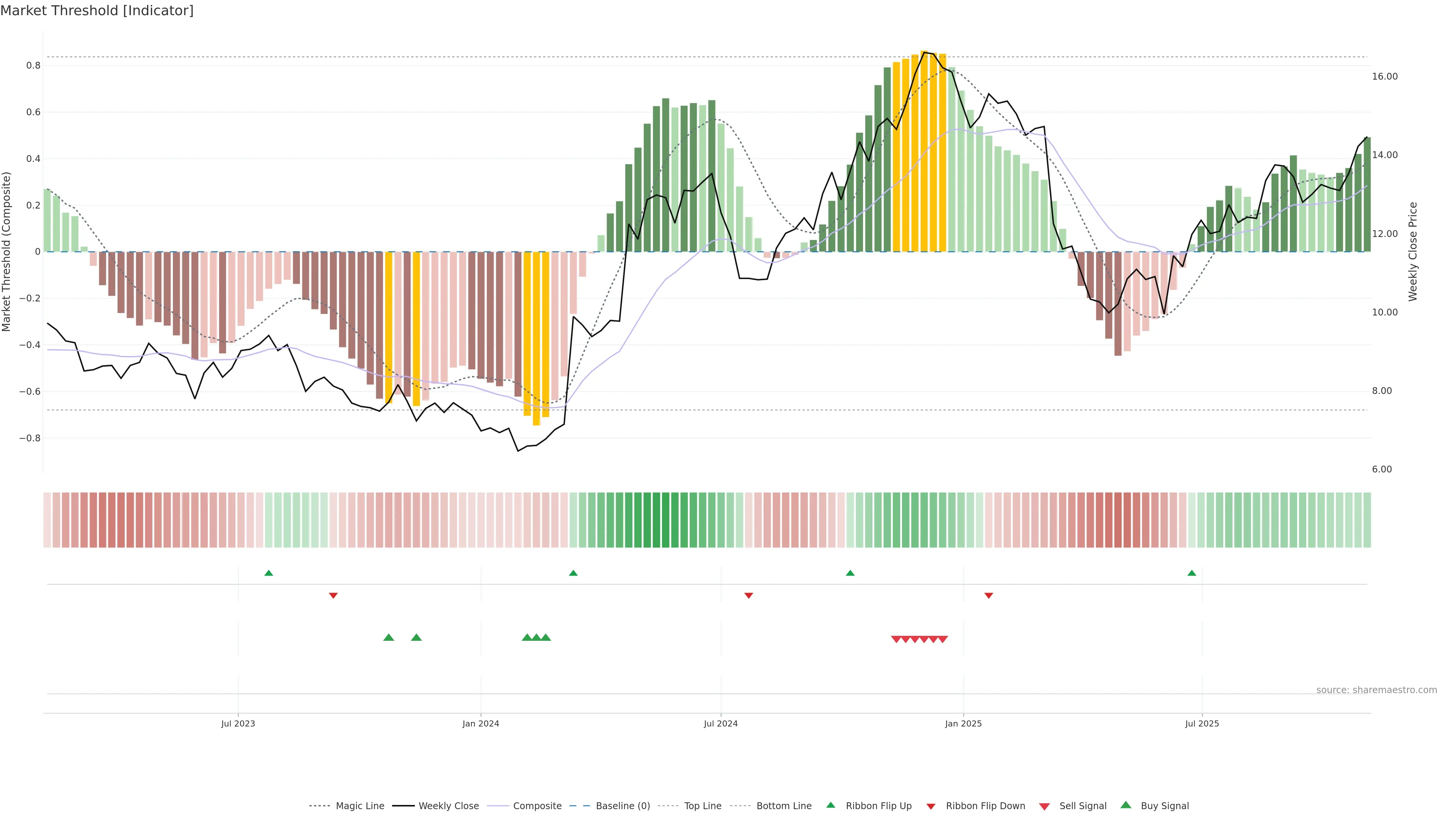This screenshot has height=819, width=1456.
Task: Click the leftmost red ribbon flip down marker
Action: [x=333, y=596]
